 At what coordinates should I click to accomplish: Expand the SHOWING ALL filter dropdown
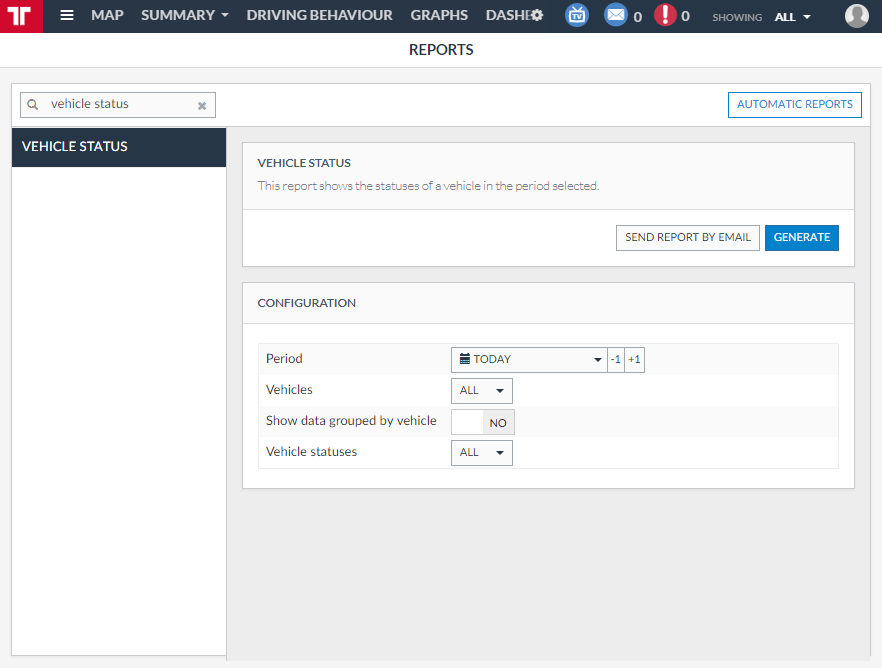(791, 17)
